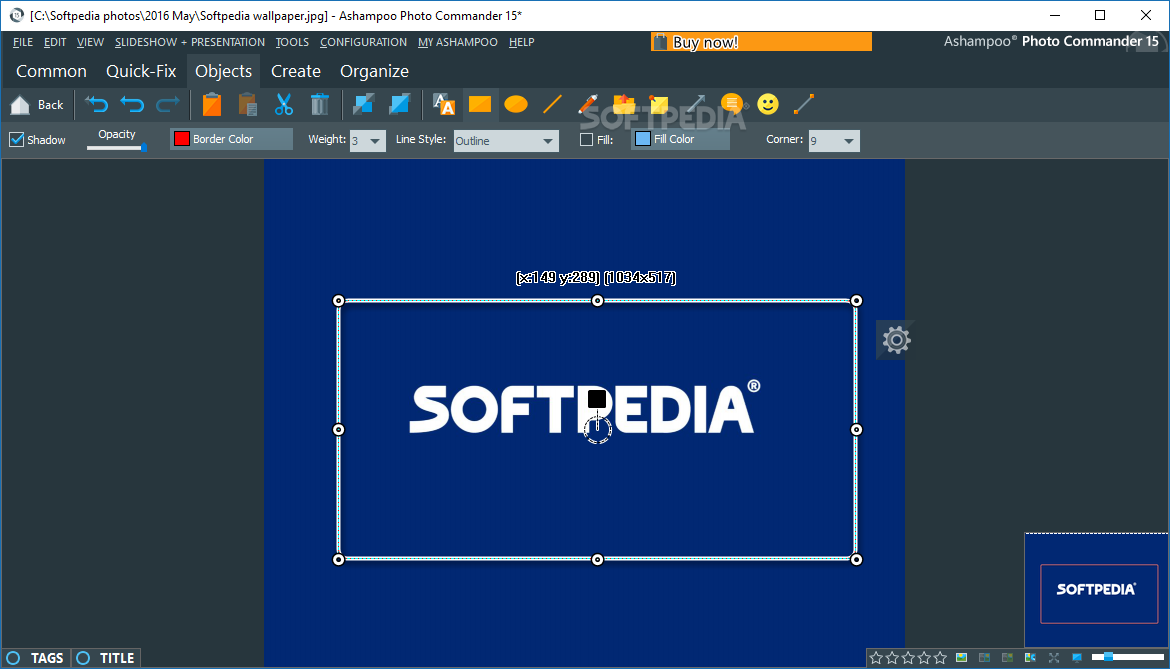The height and width of the screenshot is (669, 1170).
Task: Click the compare view icon in status bar
Action: pos(1030,658)
